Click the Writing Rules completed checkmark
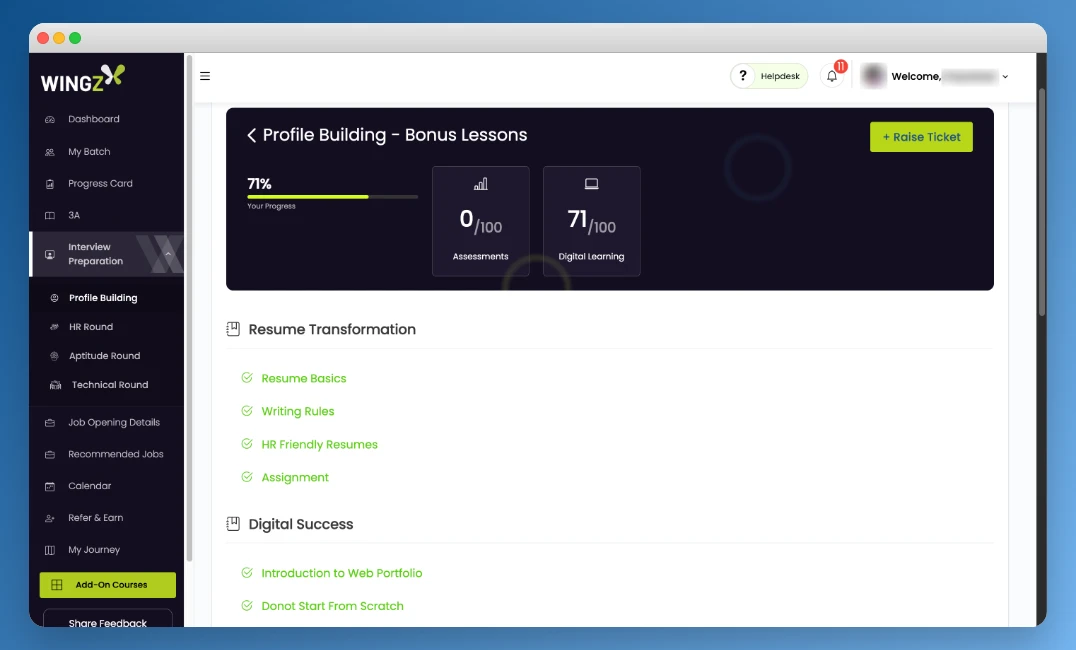 (247, 411)
